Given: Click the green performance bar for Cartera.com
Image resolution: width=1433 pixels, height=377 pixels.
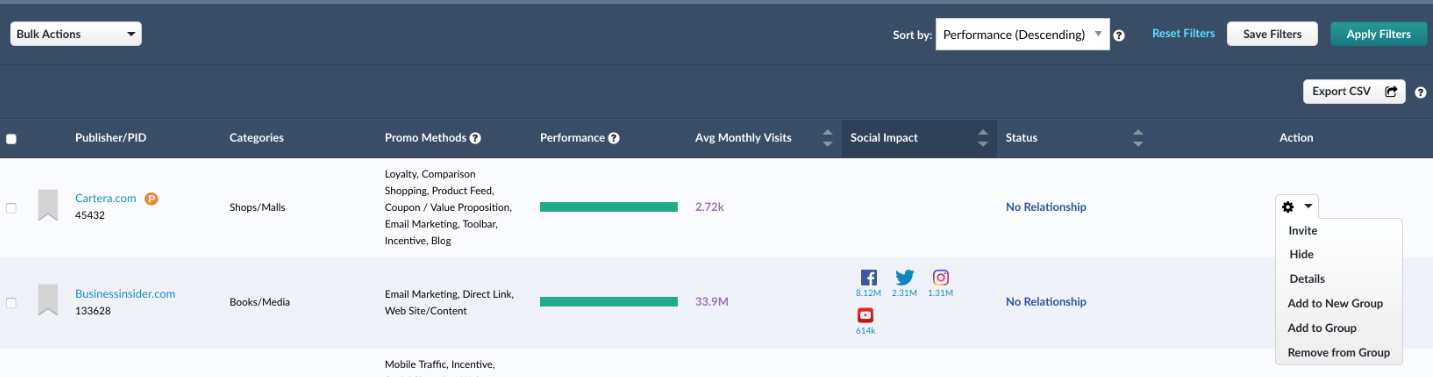Looking at the screenshot, I should 609,207.
